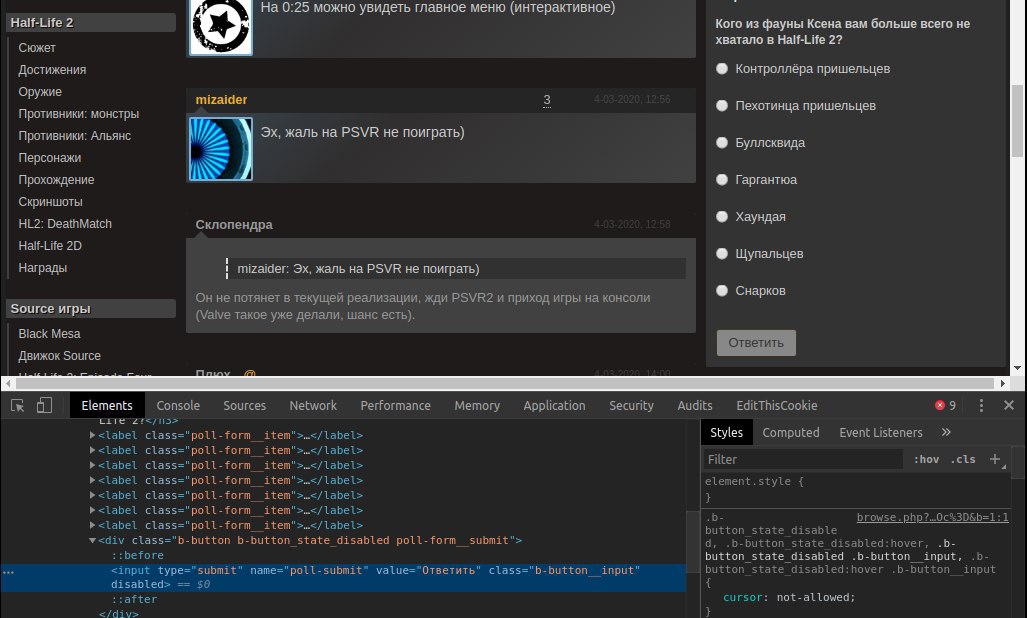Open the DevTools three-dot menu

pos(981,406)
